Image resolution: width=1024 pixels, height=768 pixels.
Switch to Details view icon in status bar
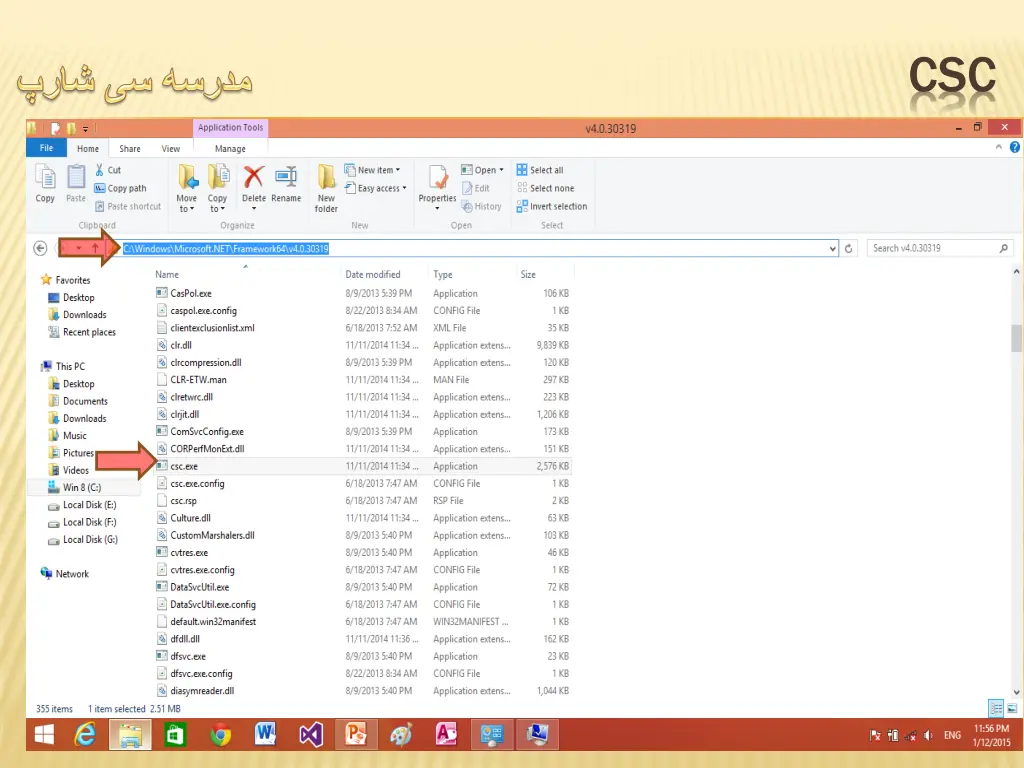click(x=996, y=709)
